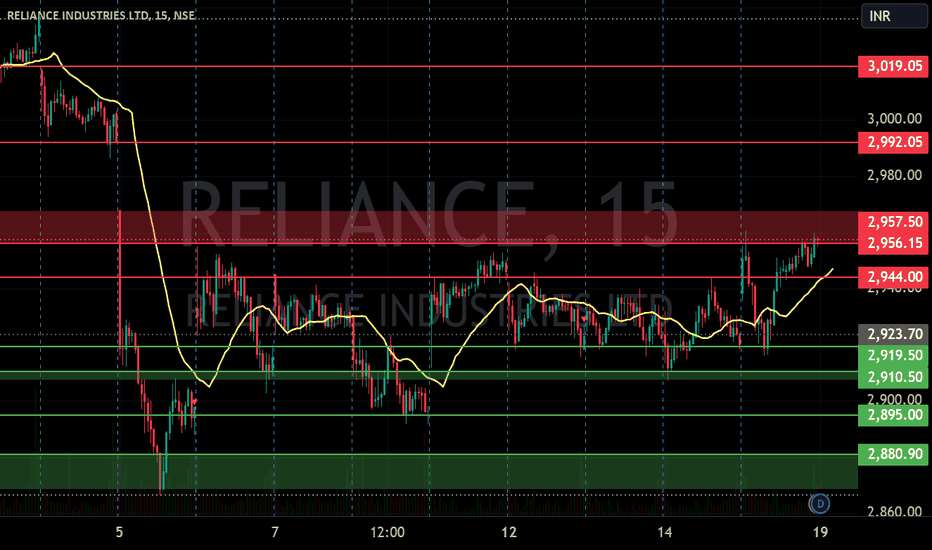Click date label 19 on time axis

click(820, 532)
